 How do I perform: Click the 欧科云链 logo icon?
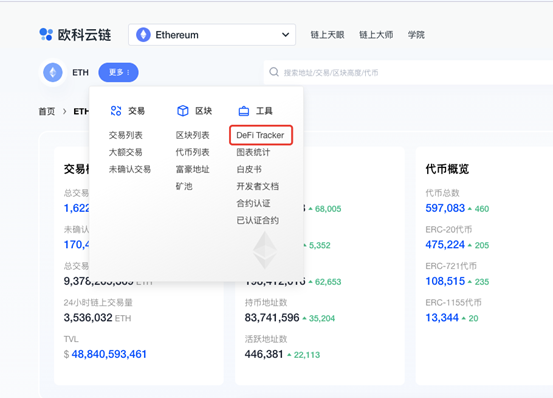(46, 34)
